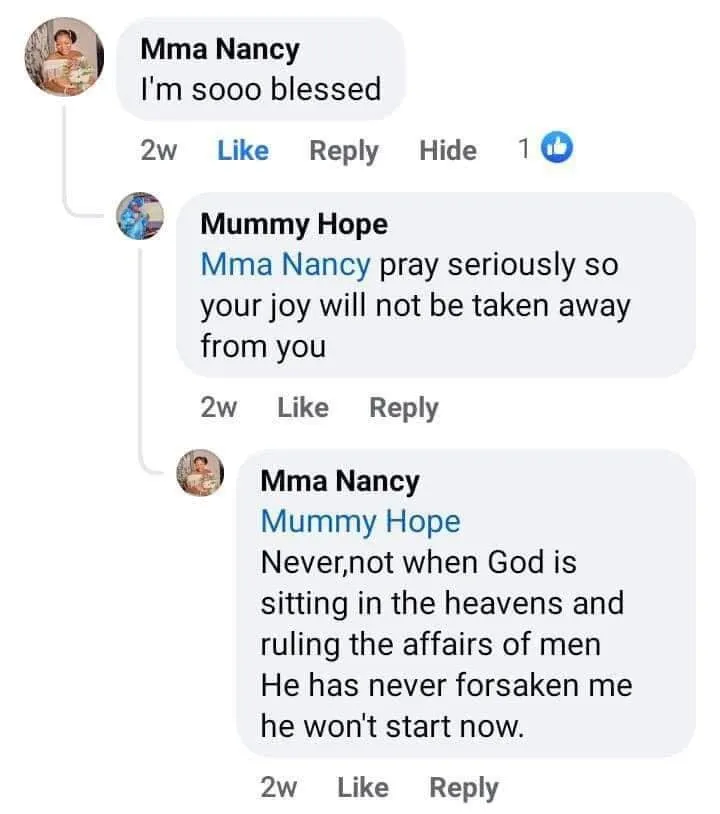Reply to the "I'm sooo blessed" comment
Viewport: 720px width, 814px height.
(x=344, y=151)
